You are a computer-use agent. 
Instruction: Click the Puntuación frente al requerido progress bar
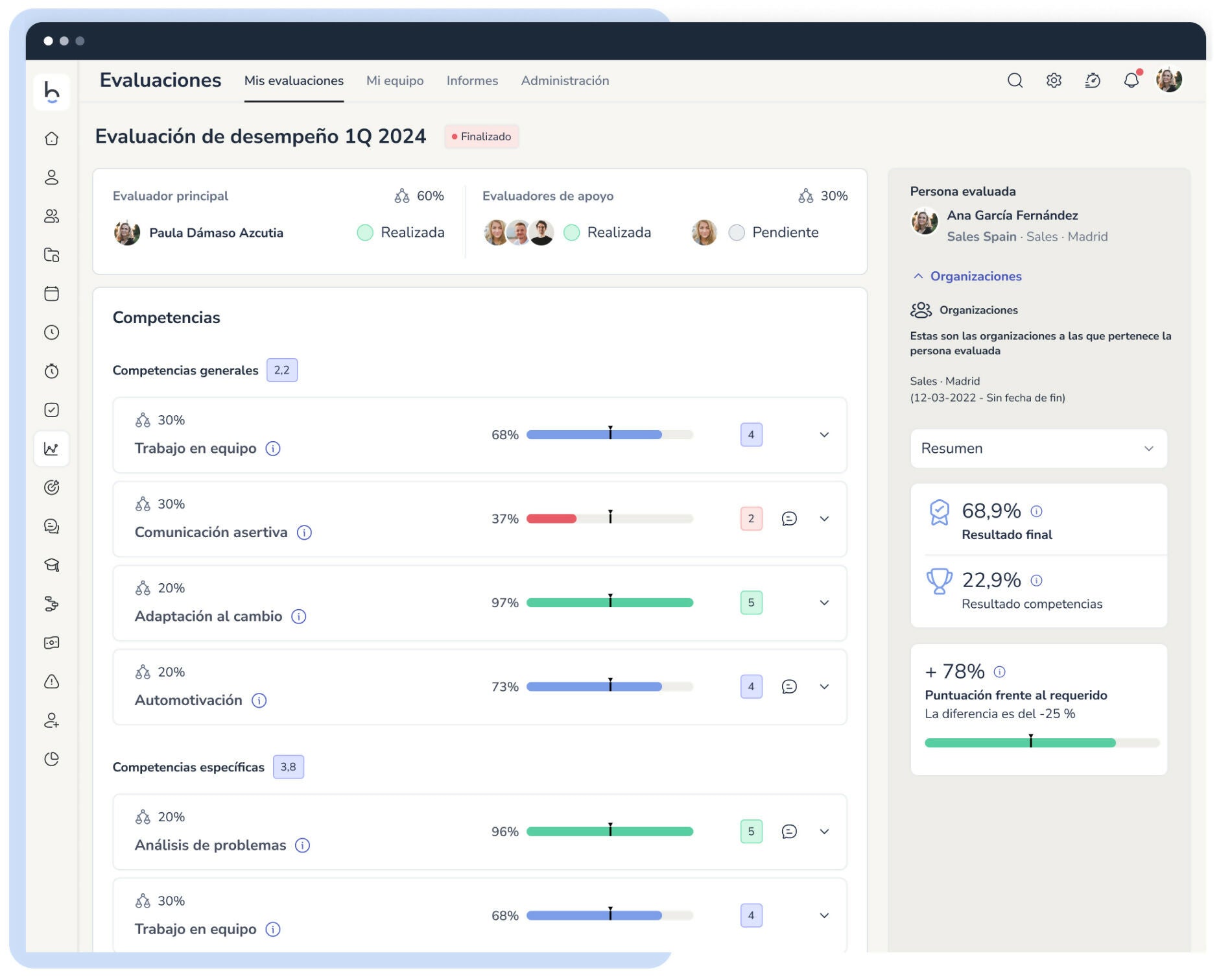(x=1041, y=743)
